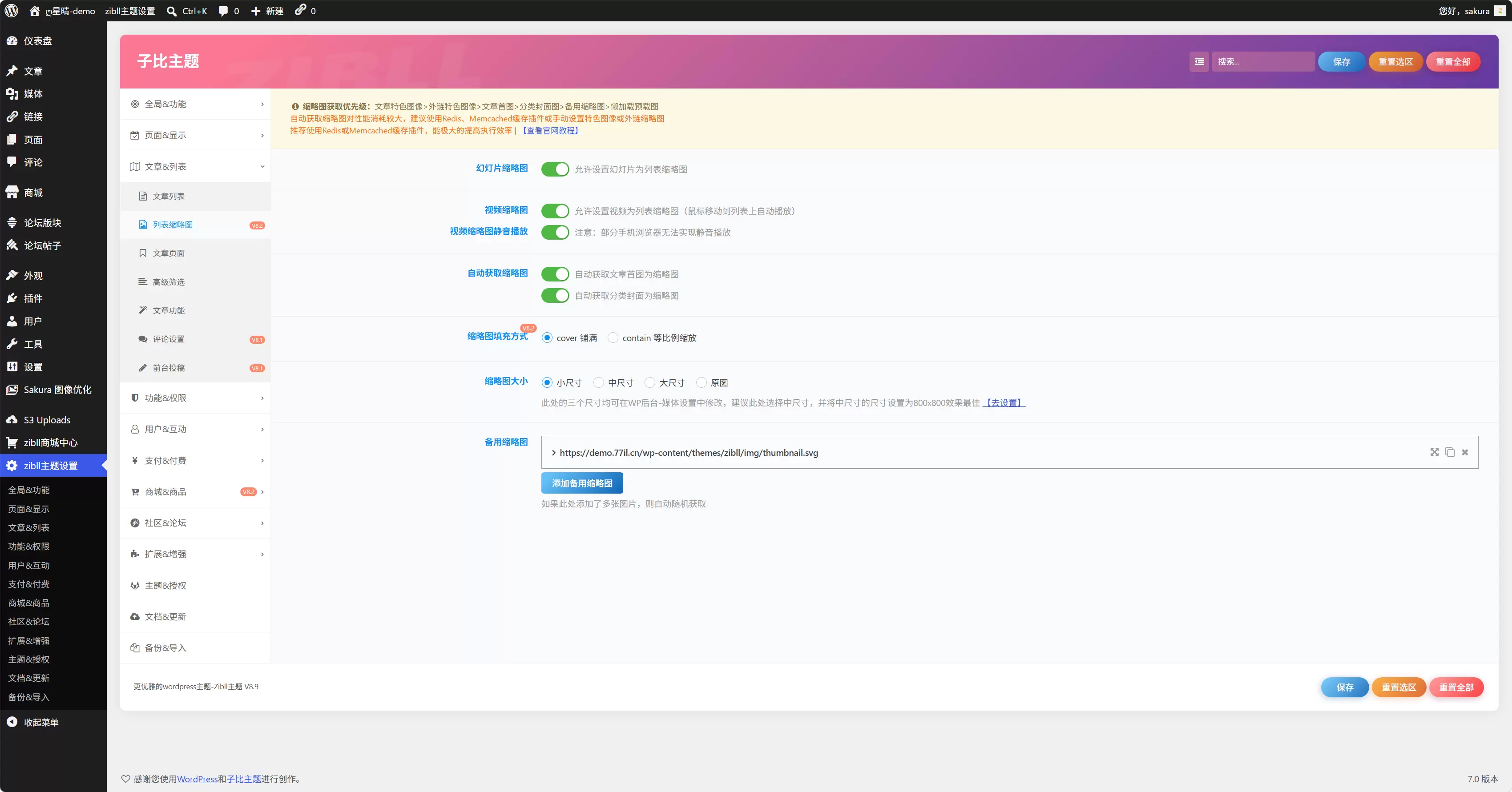Collapse the menu with 收起菜单 icon
1512x792 pixels.
point(12,722)
